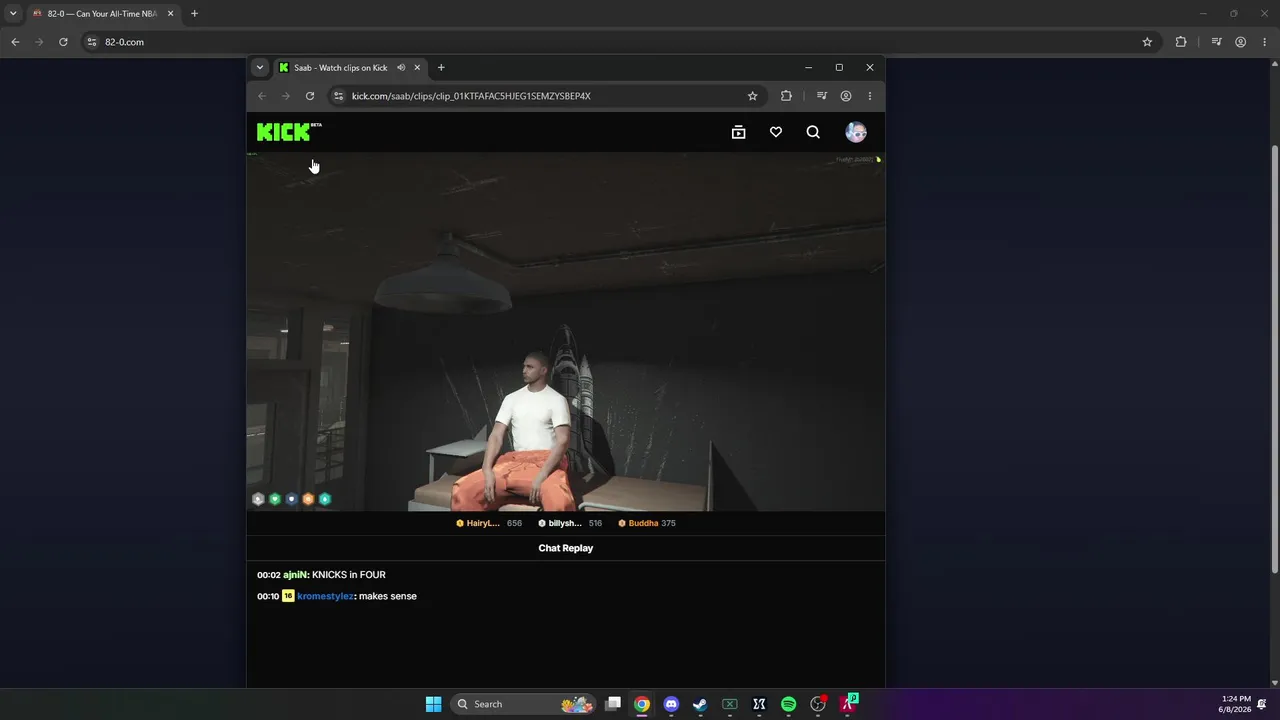The image size is (1280, 720).
Task: Select HairyL... in the gifter leaderboard
Action: pos(489,523)
